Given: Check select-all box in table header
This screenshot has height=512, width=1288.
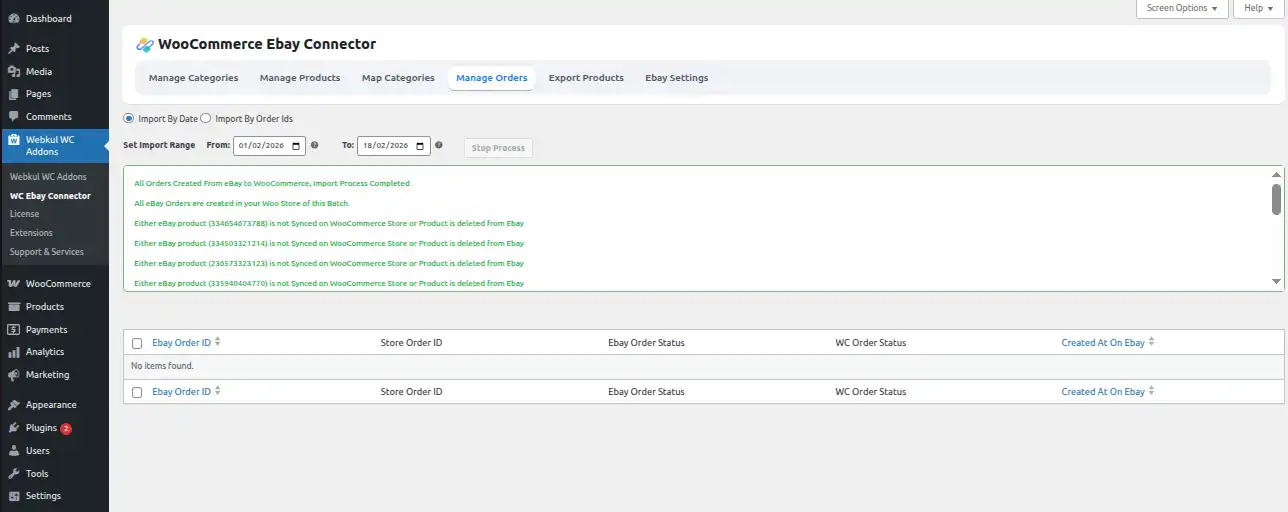Looking at the screenshot, I should 137,343.
